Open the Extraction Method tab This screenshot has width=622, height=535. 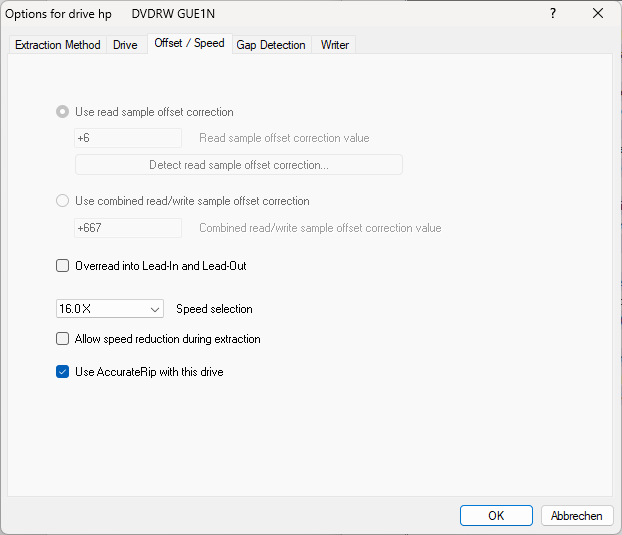click(x=57, y=45)
